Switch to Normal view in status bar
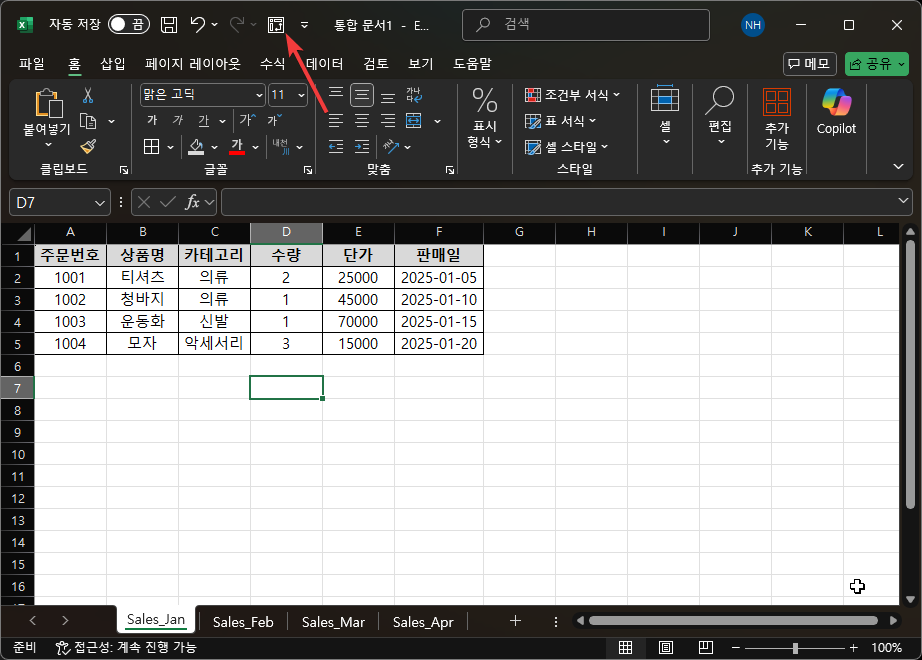The width and height of the screenshot is (922, 660). (626, 648)
